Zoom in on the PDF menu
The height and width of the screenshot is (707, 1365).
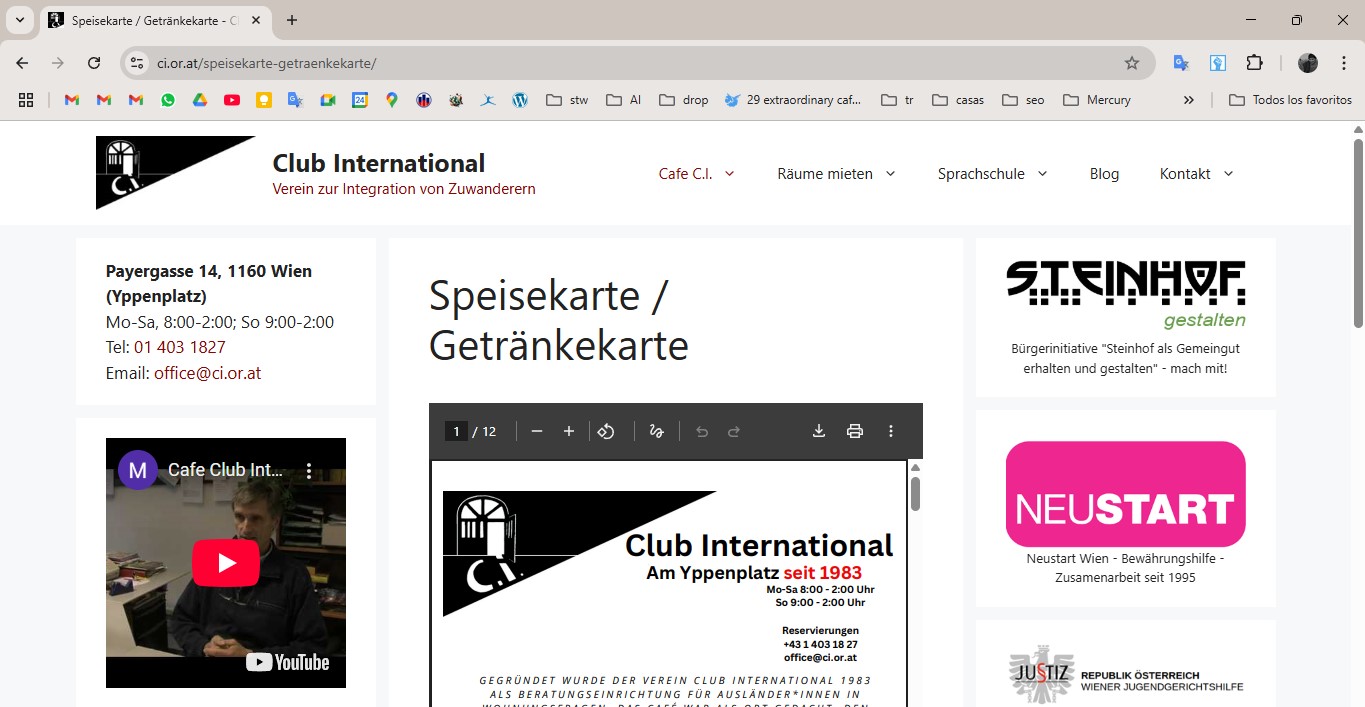pos(569,431)
